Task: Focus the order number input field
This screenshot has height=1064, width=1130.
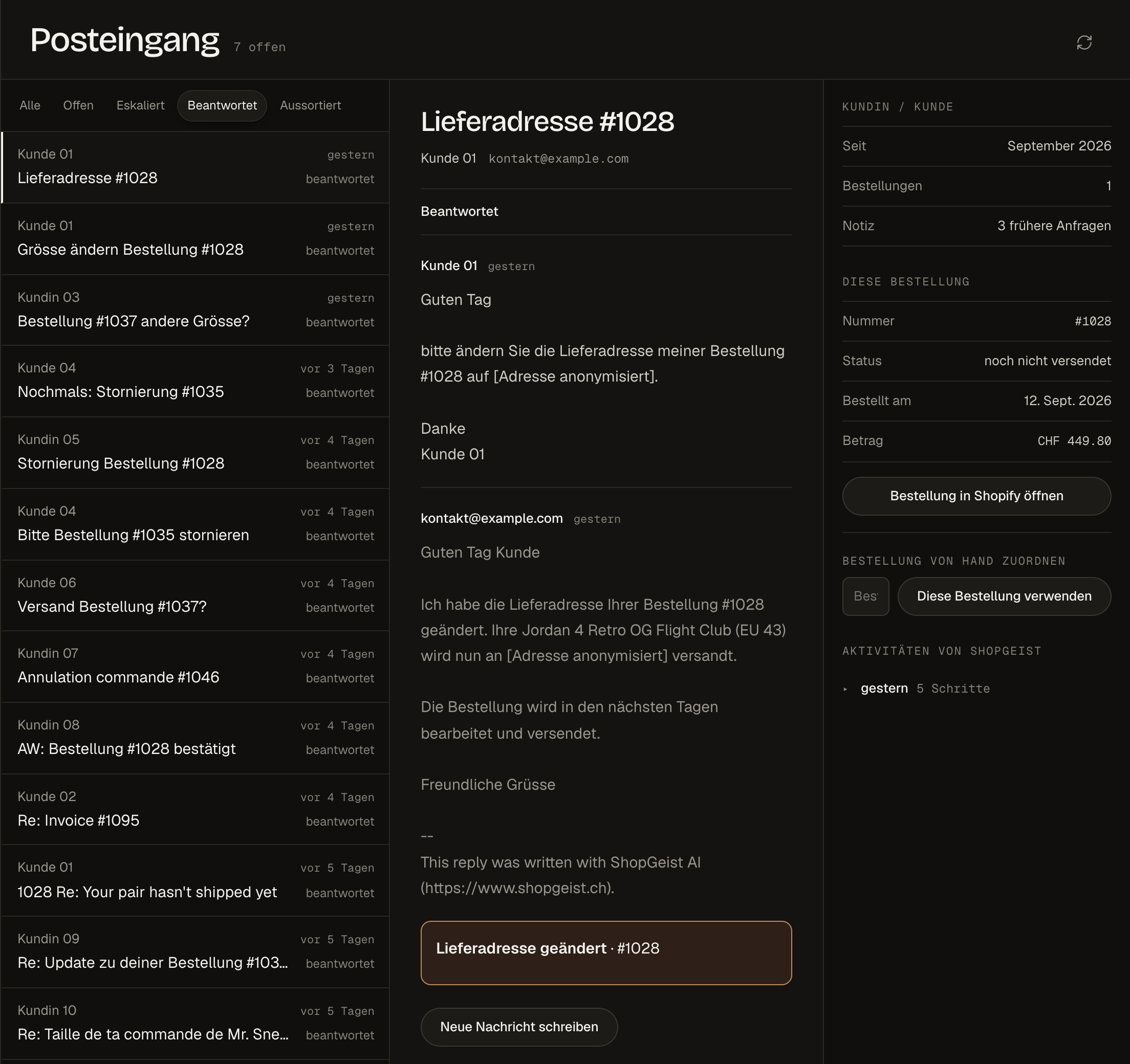Action: (865, 596)
